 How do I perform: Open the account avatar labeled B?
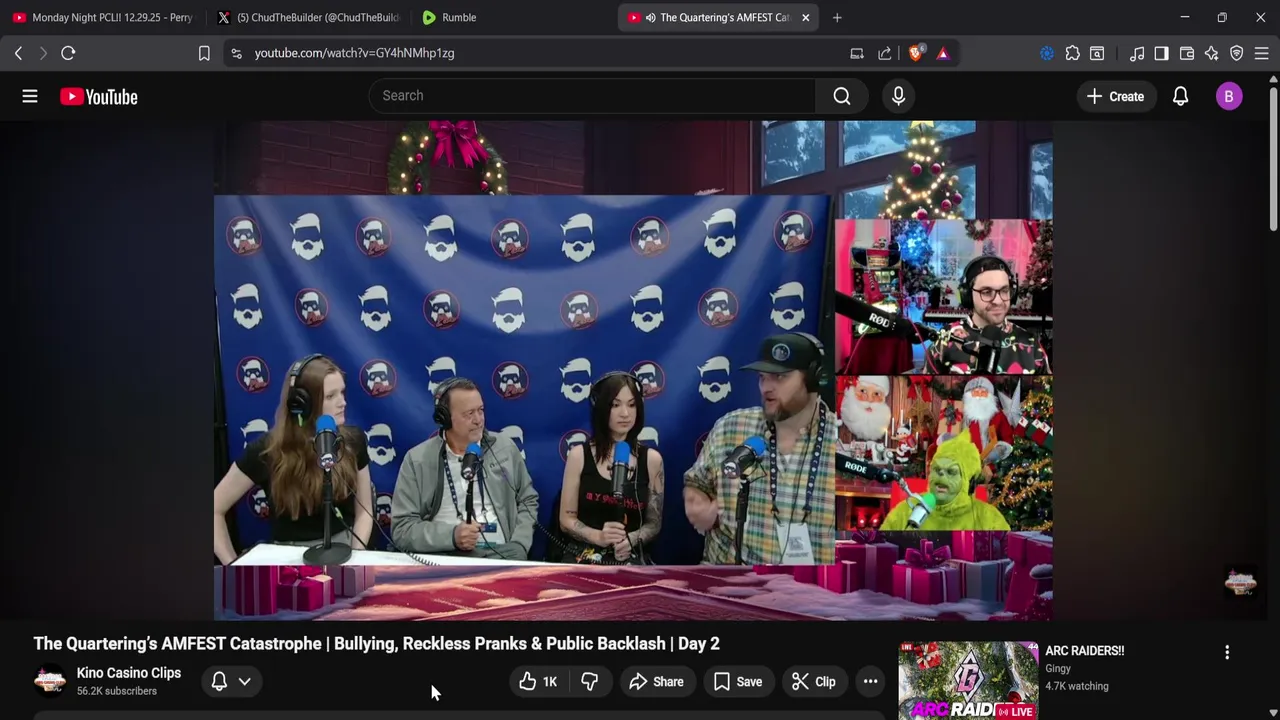pos(1229,96)
